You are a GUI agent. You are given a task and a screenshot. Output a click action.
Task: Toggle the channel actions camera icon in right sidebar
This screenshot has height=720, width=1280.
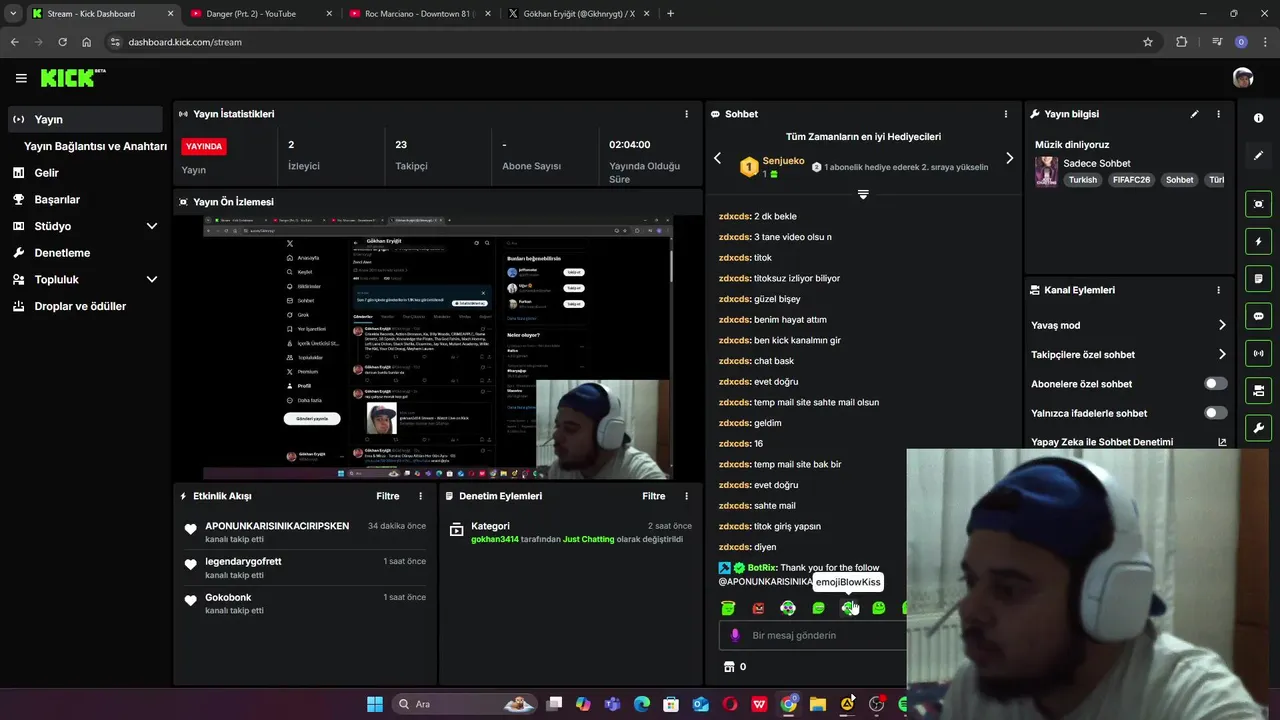[1258, 390]
